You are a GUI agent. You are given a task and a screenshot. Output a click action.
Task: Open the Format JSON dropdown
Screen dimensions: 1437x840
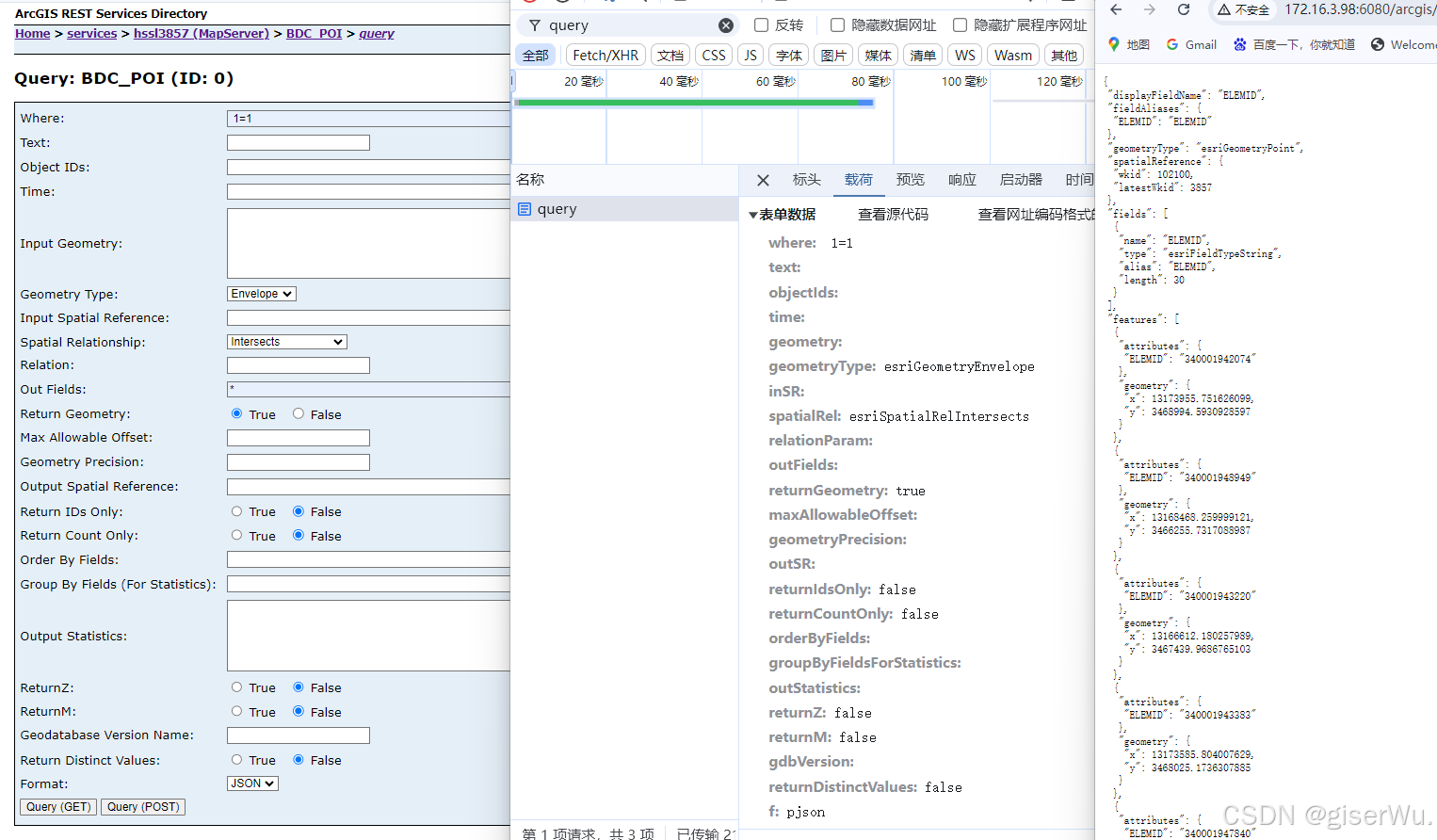(x=252, y=783)
